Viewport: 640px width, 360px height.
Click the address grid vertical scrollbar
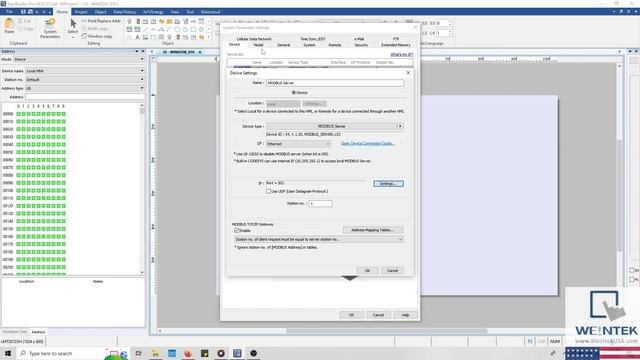click(x=142, y=190)
